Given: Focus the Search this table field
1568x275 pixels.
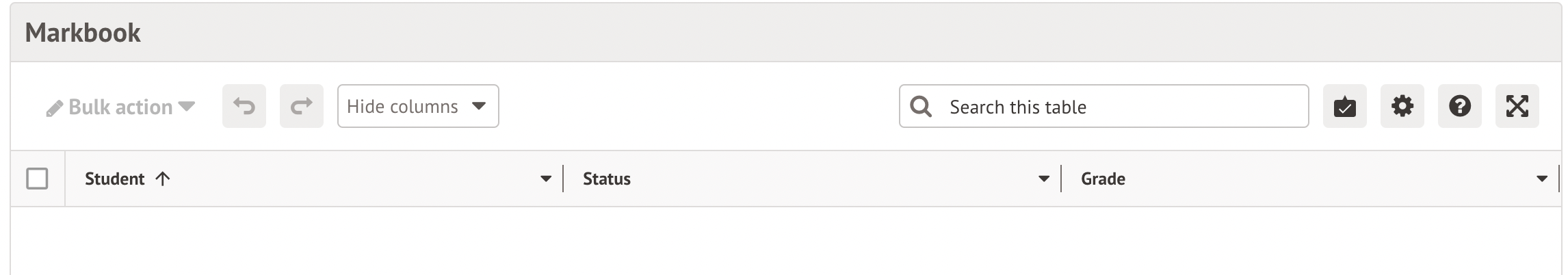Looking at the screenshot, I should (x=1122, y=107).
